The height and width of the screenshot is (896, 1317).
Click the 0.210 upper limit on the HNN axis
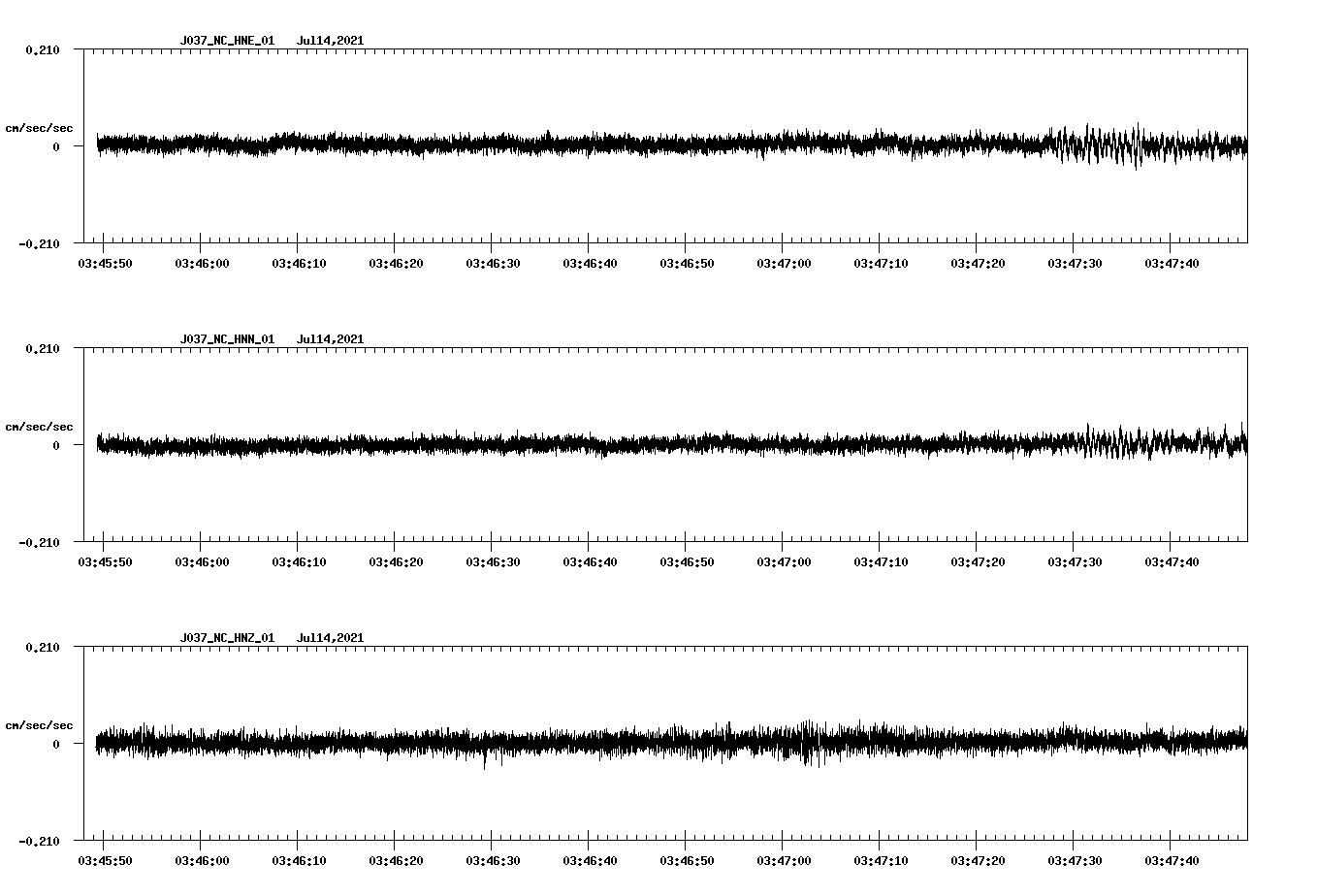click(43, 348)
